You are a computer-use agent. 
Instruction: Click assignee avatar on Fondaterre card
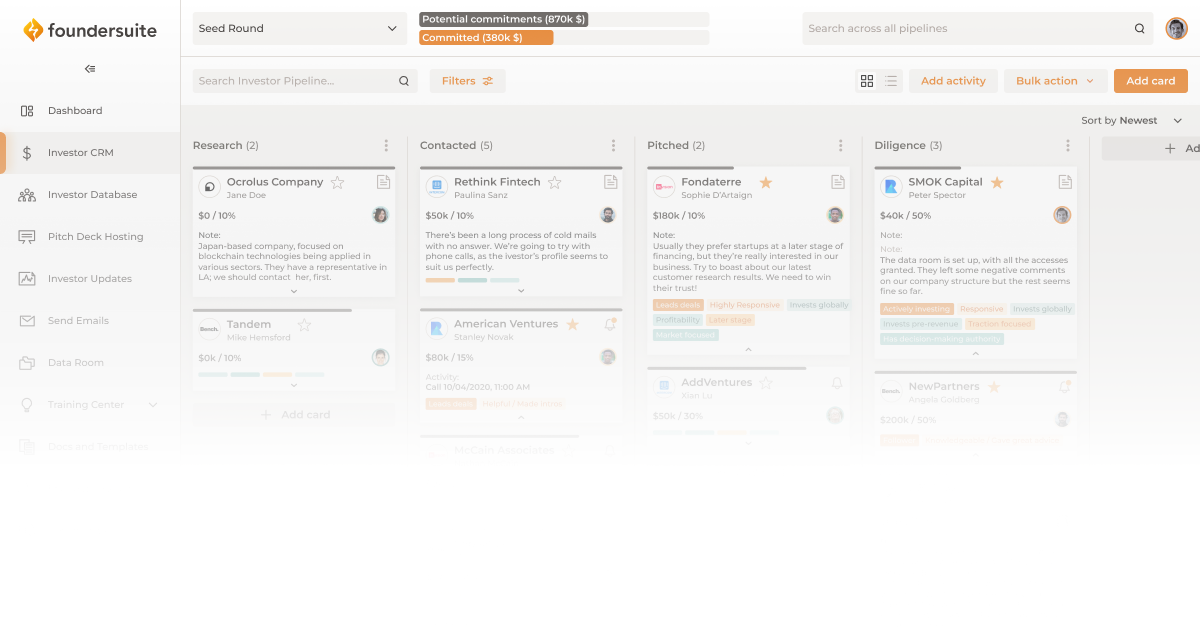pyautogui.click(x=836, y=215)
